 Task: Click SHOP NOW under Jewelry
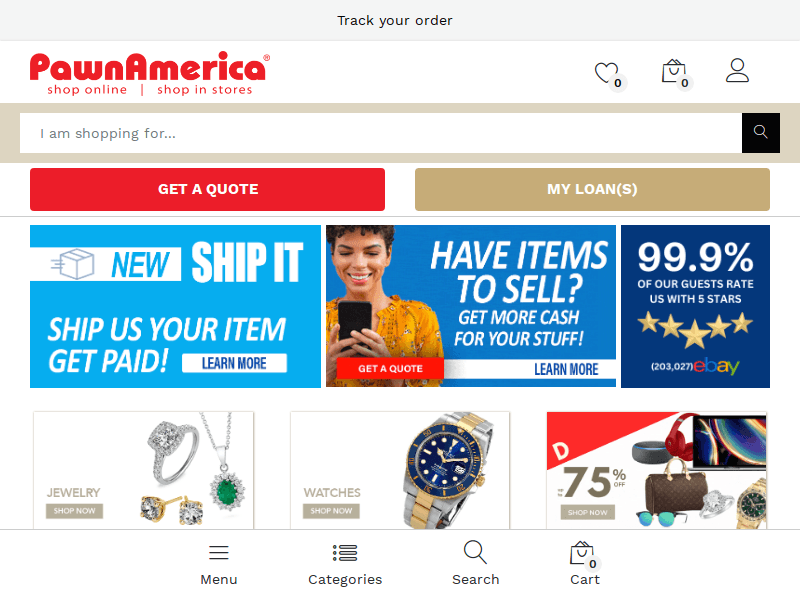(74, 511)
